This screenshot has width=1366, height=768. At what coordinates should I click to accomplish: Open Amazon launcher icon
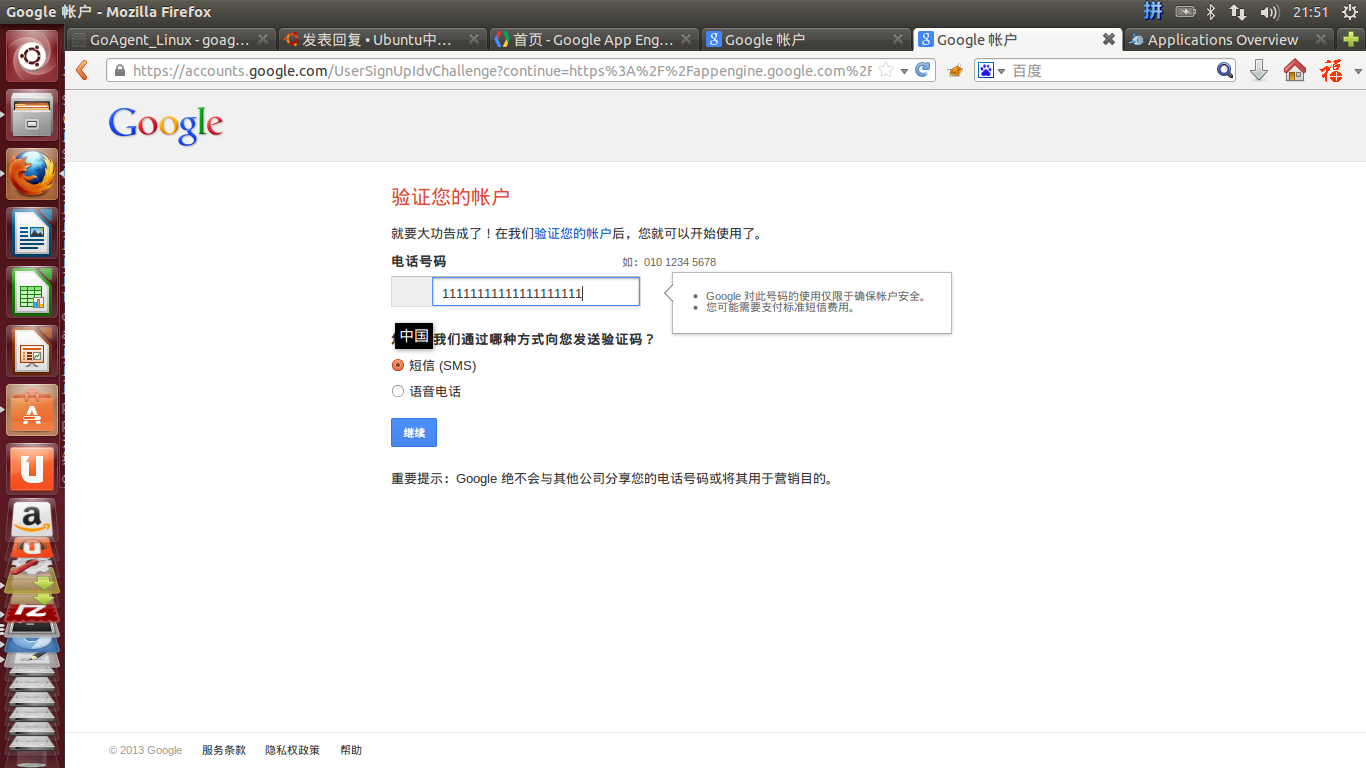(x=33, y=519)
